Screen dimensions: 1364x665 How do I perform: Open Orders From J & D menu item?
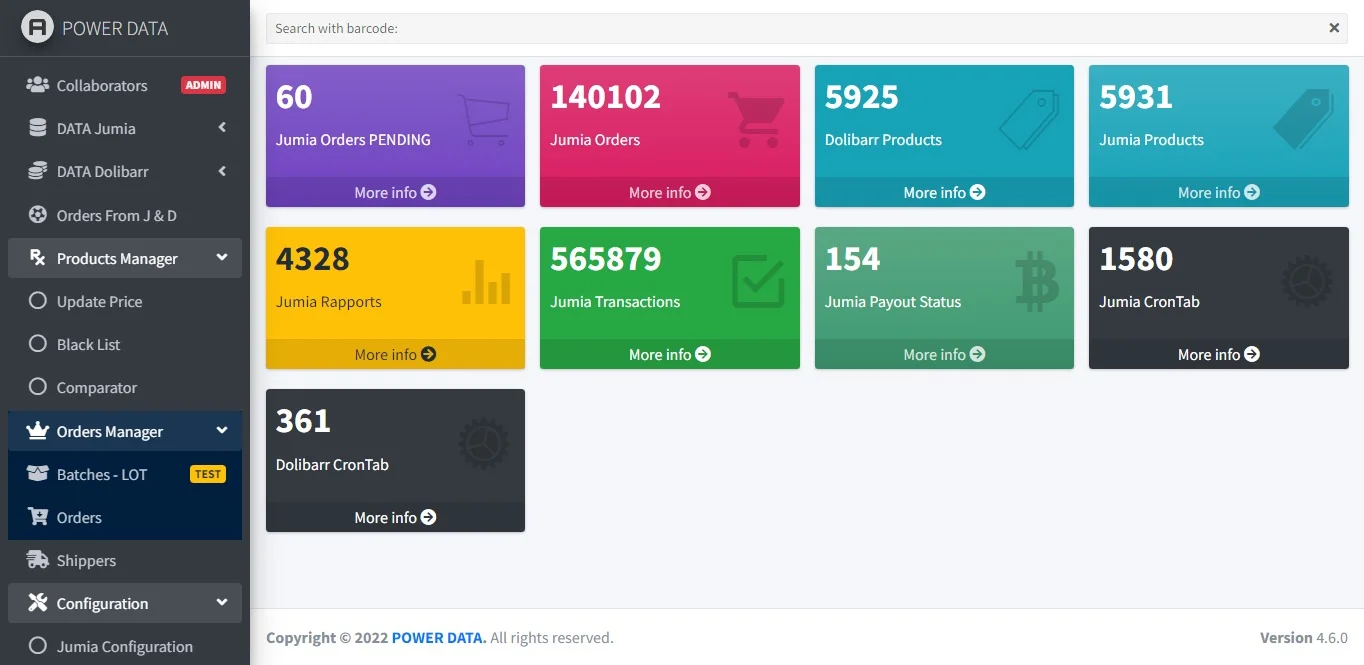click(125, 215)
